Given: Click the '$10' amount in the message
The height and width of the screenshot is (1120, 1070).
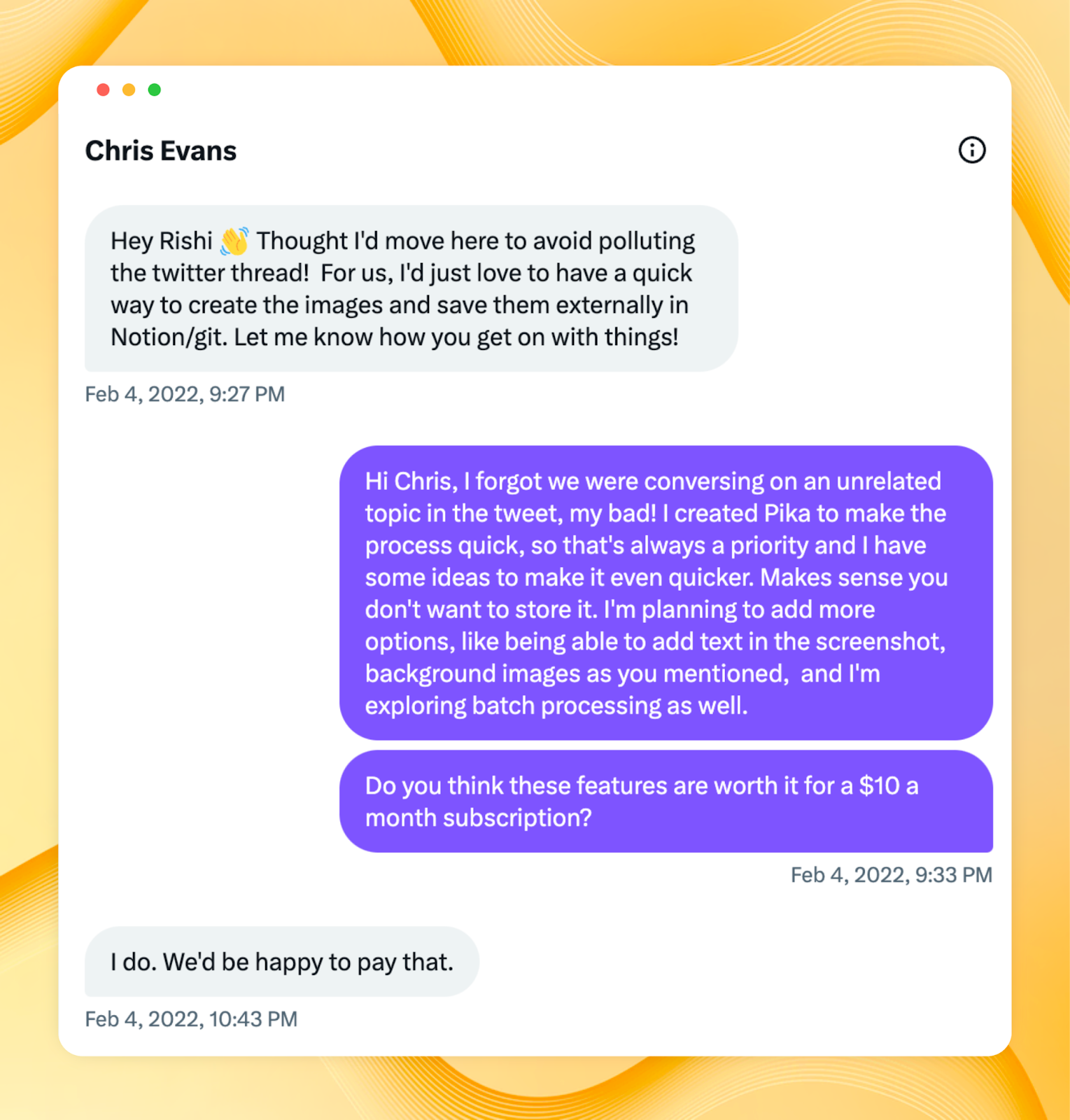Looking at the screenshot, I should point(879,785).
